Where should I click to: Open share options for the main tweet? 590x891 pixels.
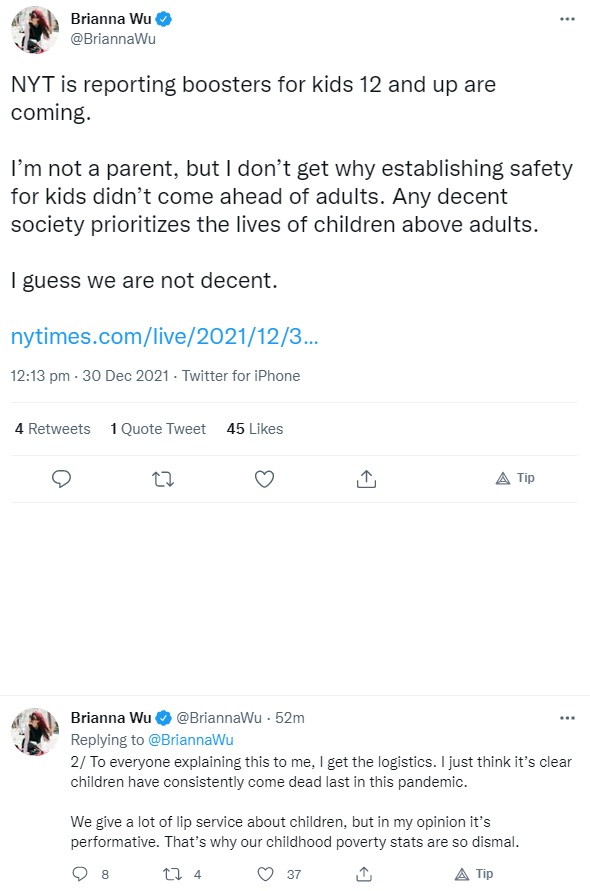pos(366,479)
